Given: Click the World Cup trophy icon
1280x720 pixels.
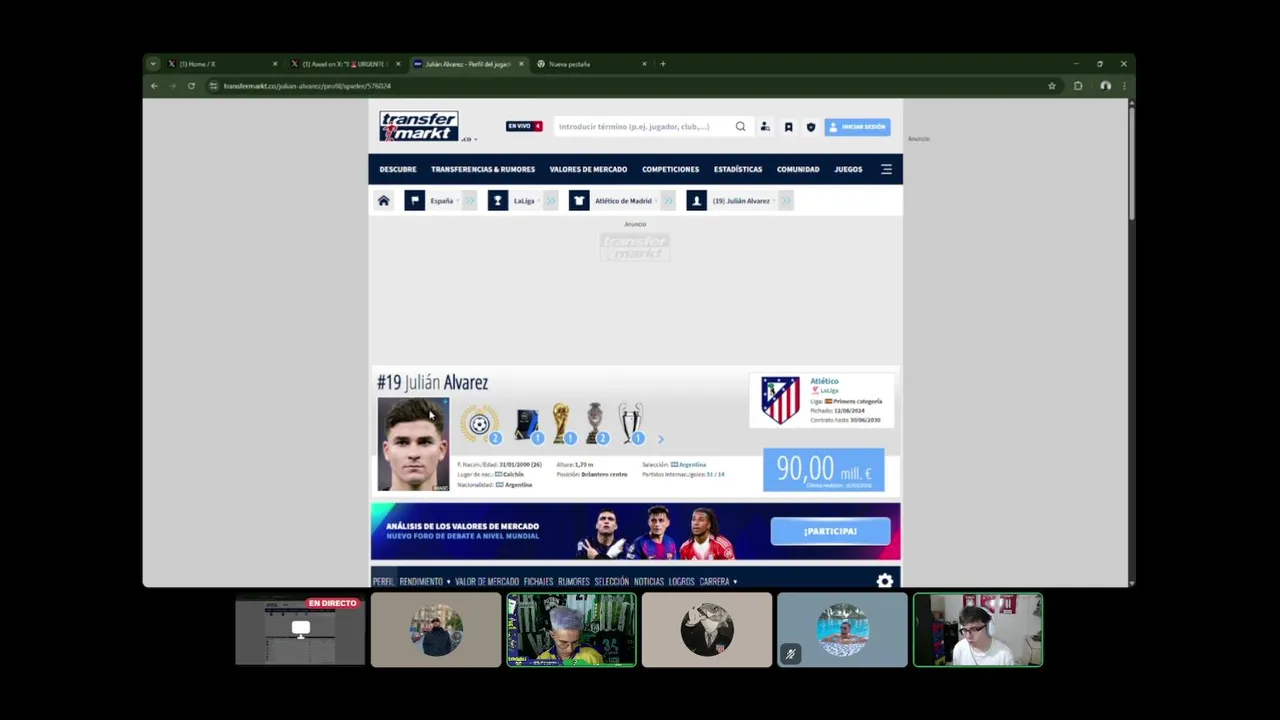Looking at the screenshot, I should point(562,424).
